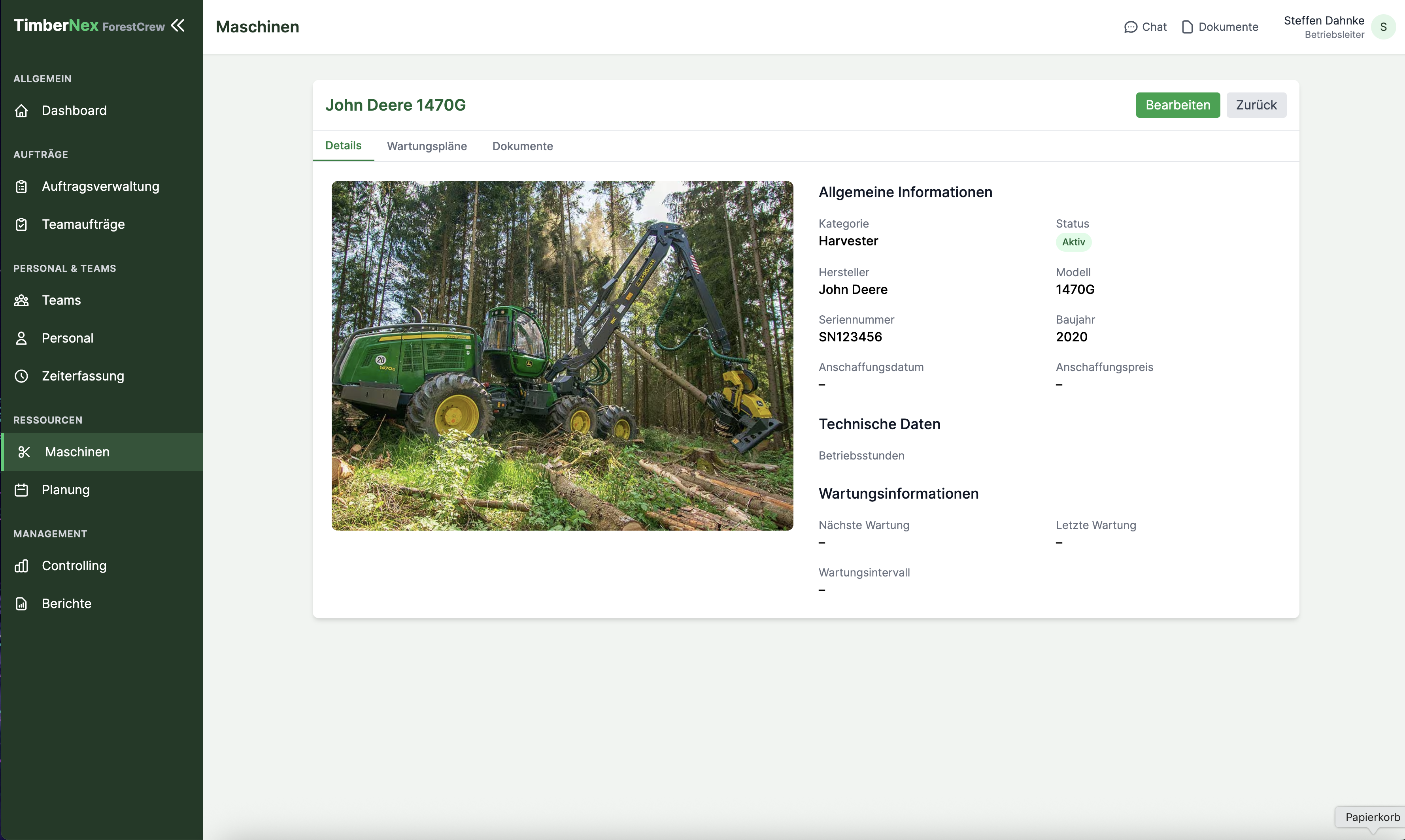
Task: Click the Nächste Wartung label
Action: [864, 525]
